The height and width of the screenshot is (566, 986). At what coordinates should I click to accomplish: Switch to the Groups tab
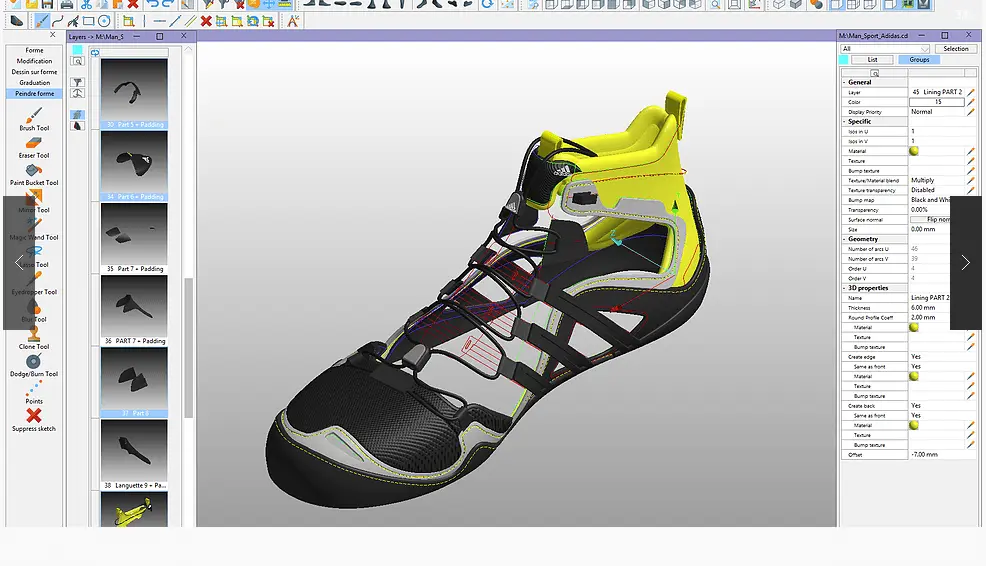pyautogui.click(x=919, y=60)
